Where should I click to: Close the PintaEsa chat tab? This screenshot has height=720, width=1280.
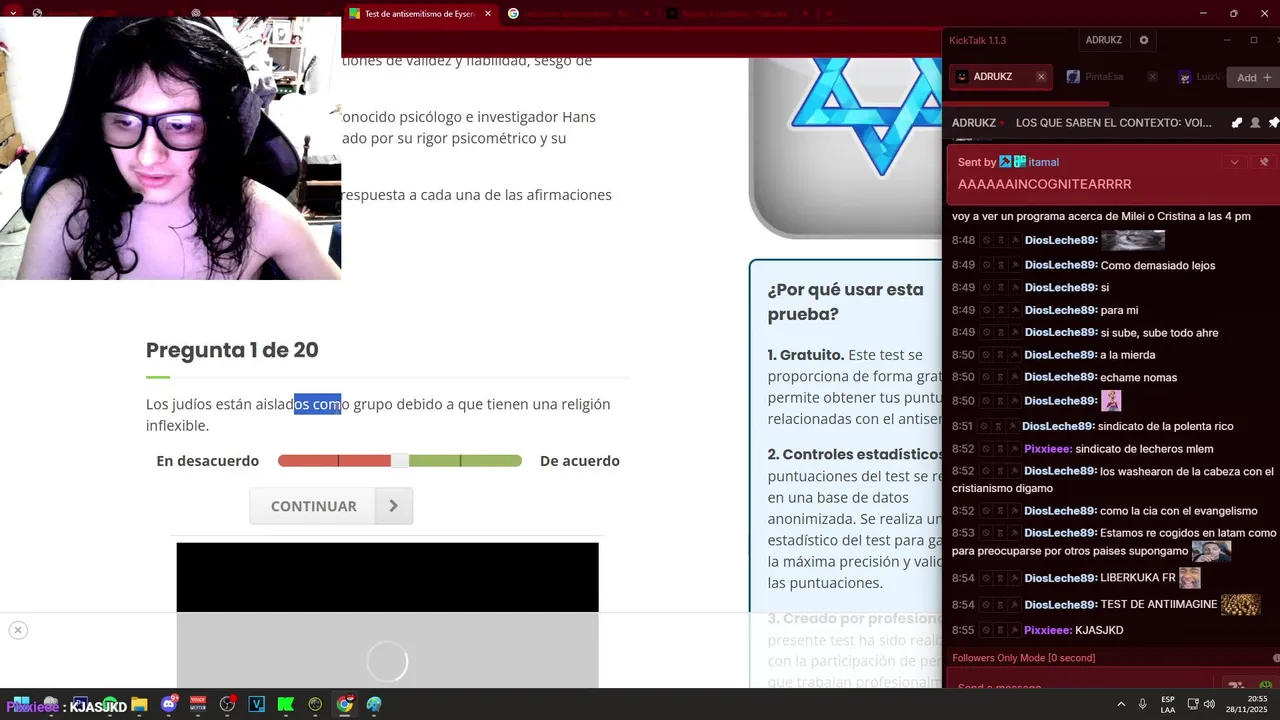[1152, 77]
